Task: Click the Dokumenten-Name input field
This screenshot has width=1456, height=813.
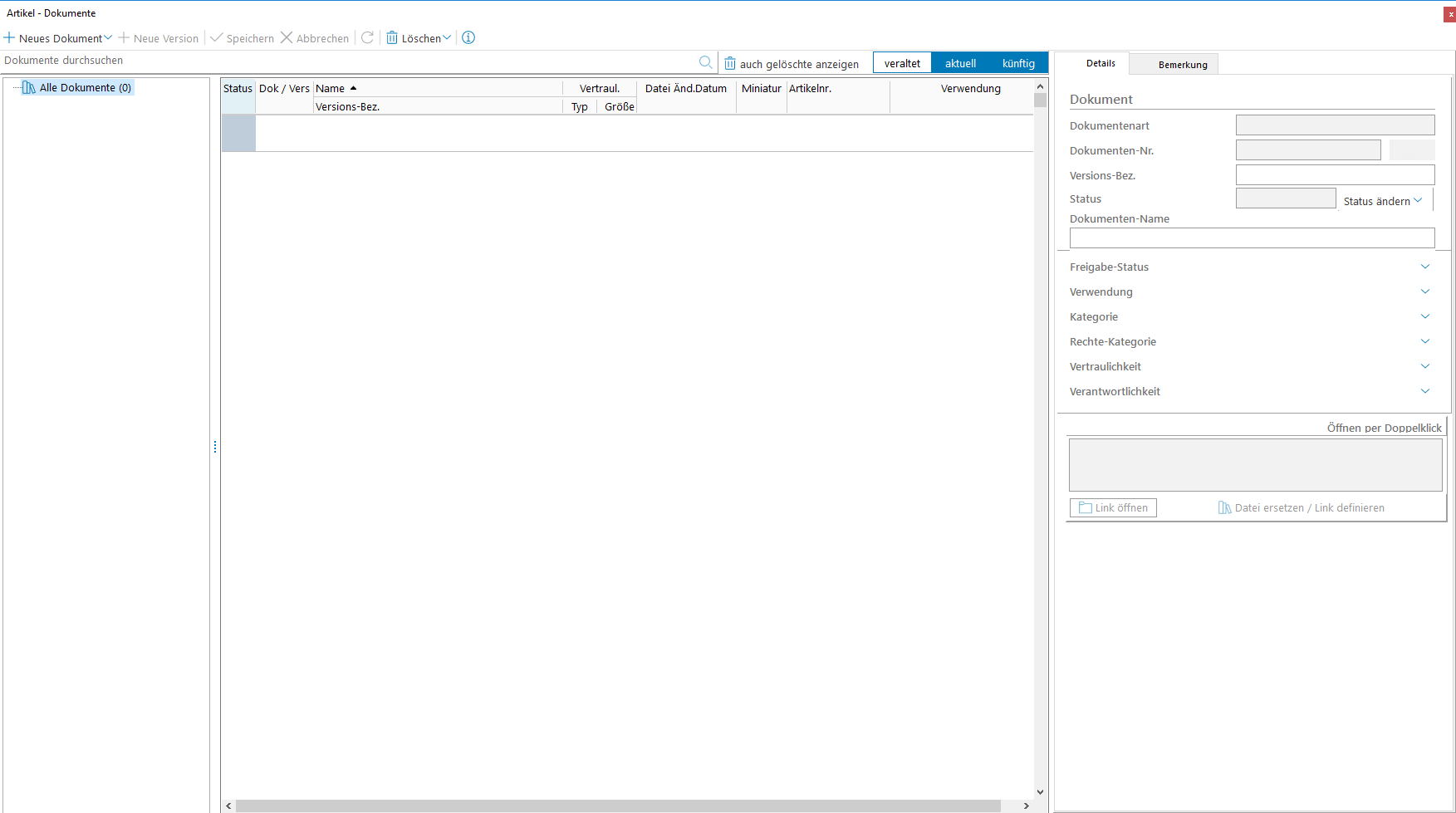Action: pyautogui.click(x=1252, y=238)
